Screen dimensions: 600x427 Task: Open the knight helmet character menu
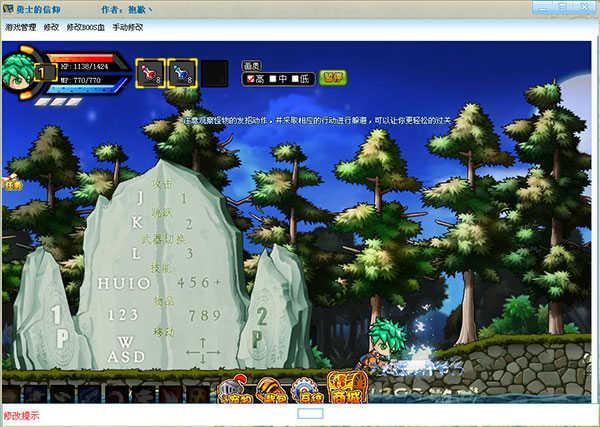[235, 390]
